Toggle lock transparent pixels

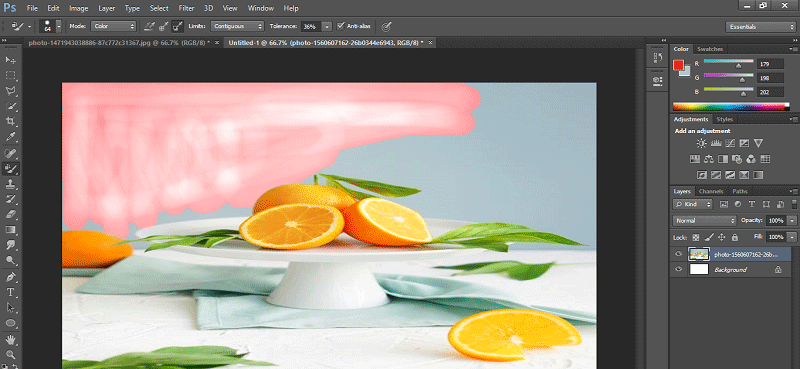695,237
